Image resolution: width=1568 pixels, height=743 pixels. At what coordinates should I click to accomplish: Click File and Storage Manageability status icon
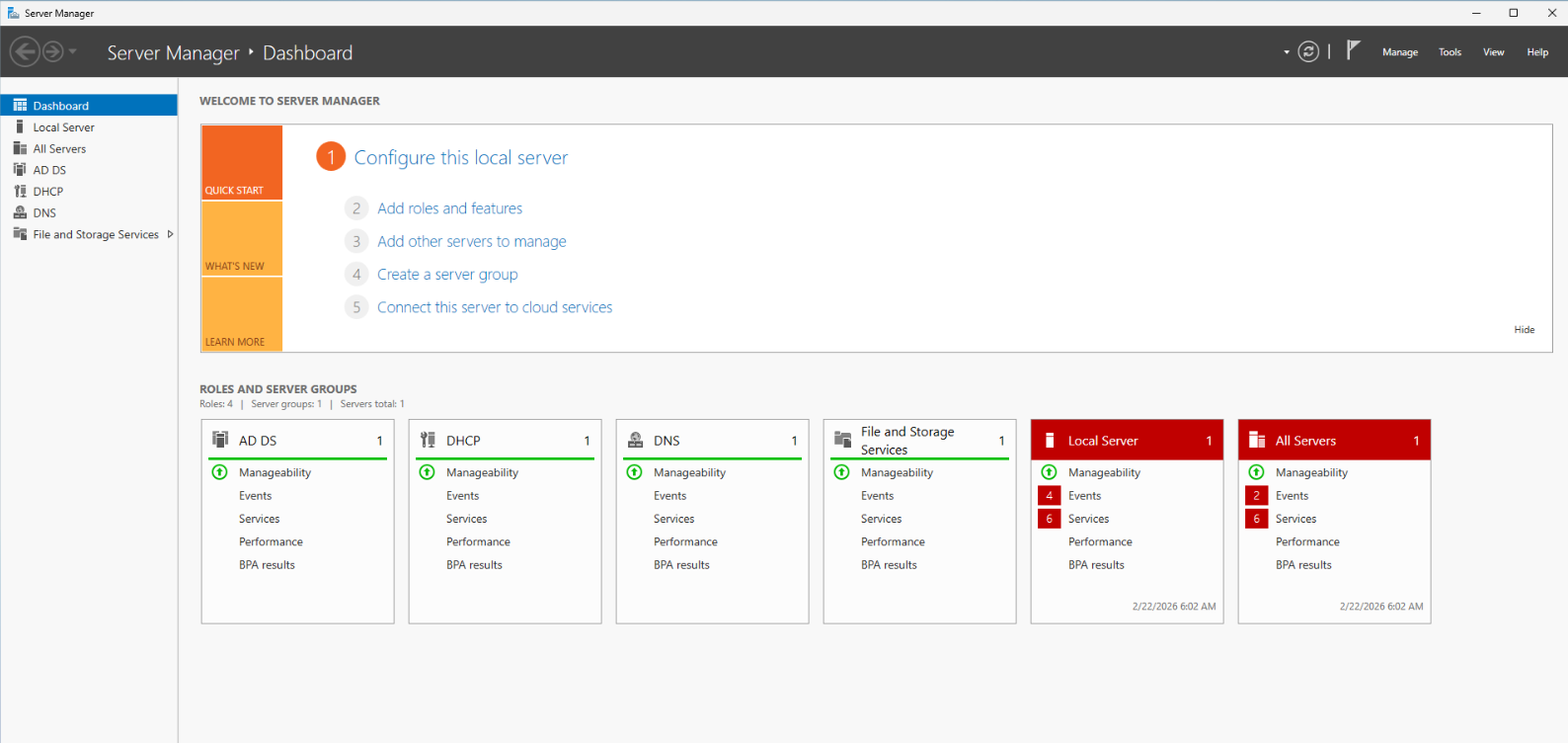click(x=842, y=472)
